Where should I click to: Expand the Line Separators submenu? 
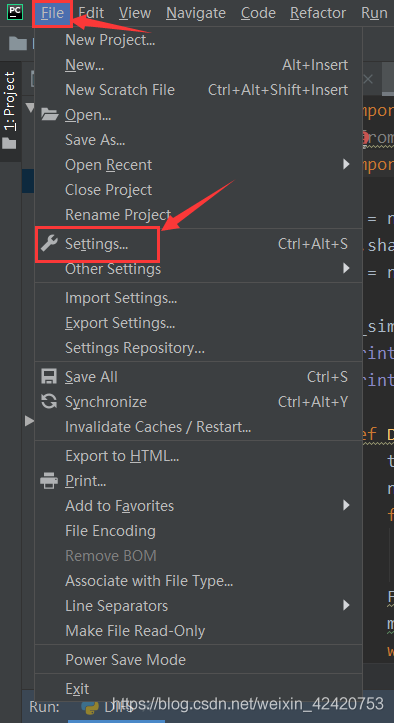click(198, 605)
